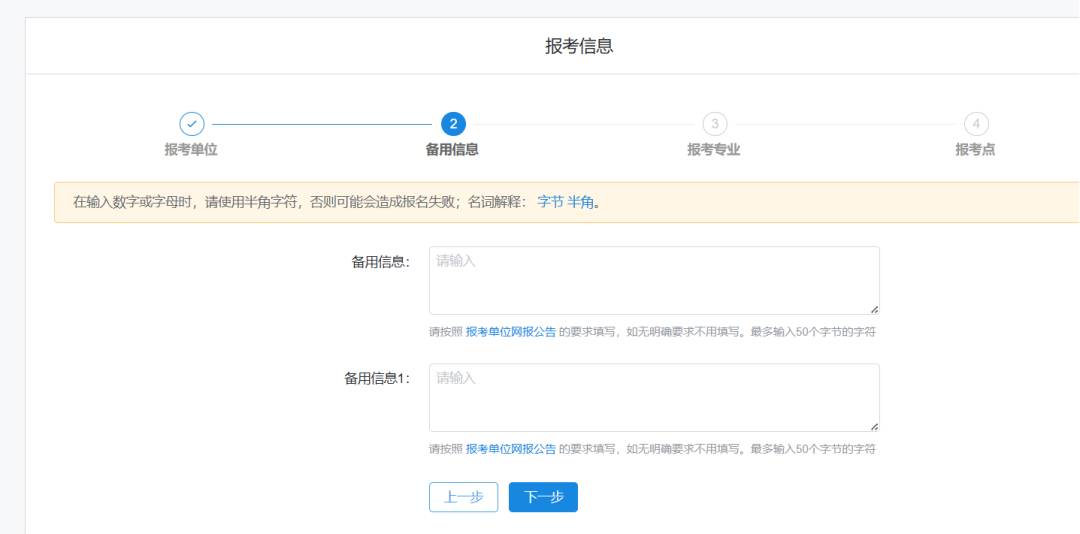Select the 报考专业 step label

(x=713, y=150)
